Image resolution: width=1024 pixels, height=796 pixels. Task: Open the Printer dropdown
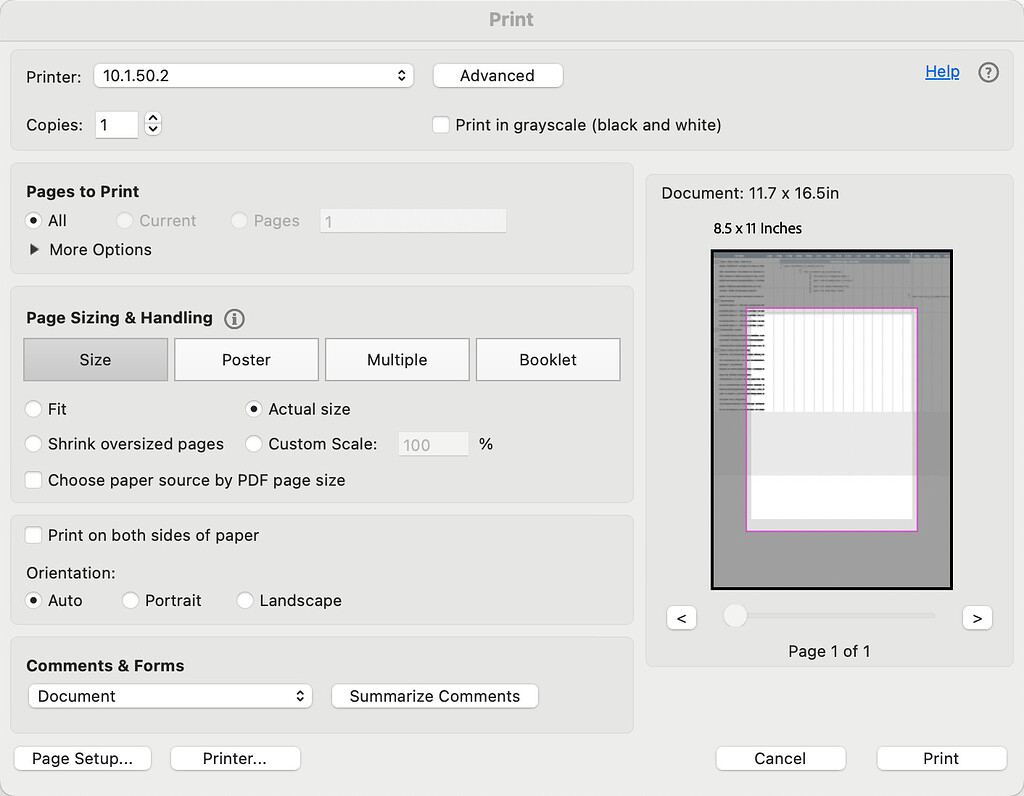click(253, 75)
